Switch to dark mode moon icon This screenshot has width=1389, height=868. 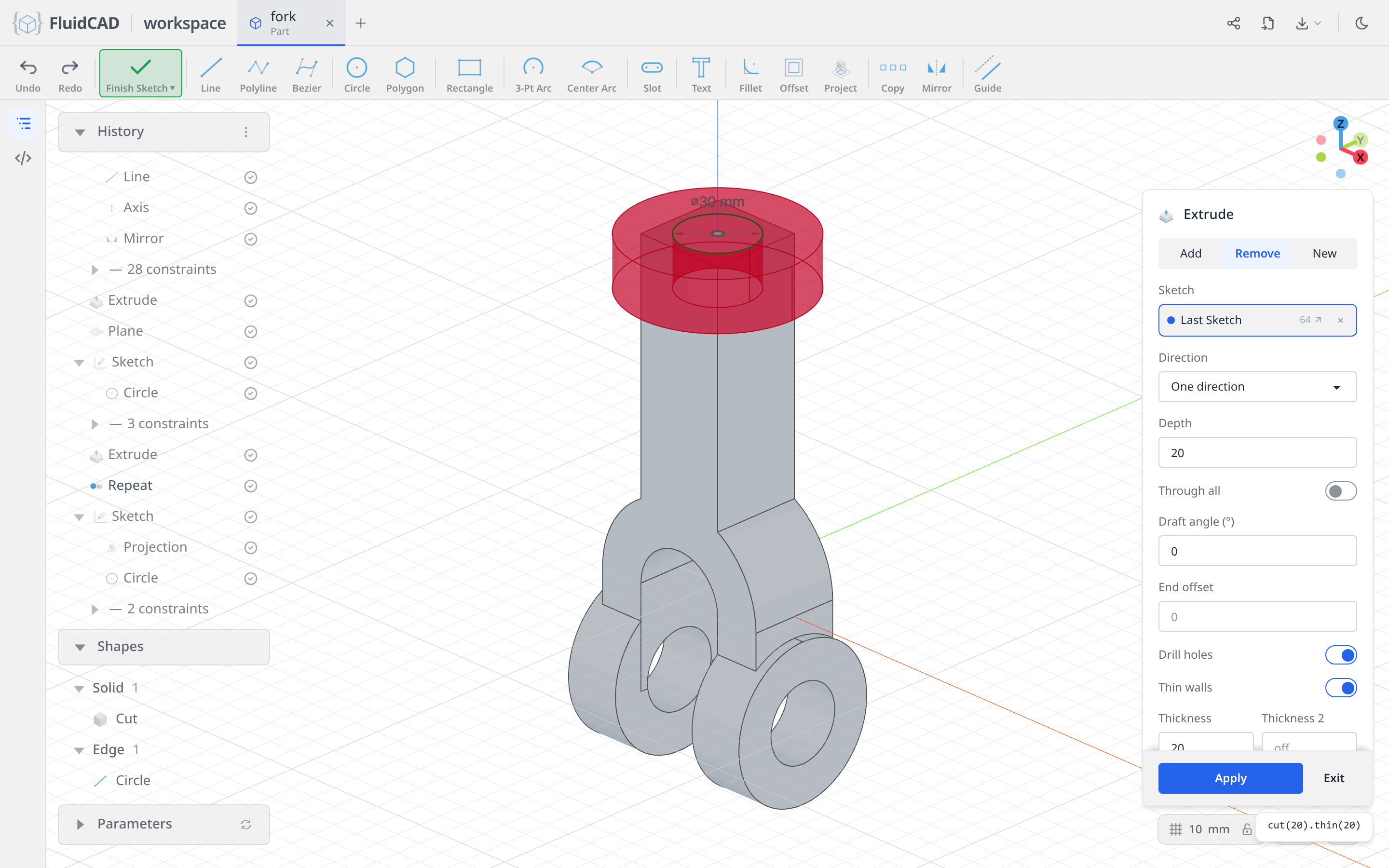1362,23
